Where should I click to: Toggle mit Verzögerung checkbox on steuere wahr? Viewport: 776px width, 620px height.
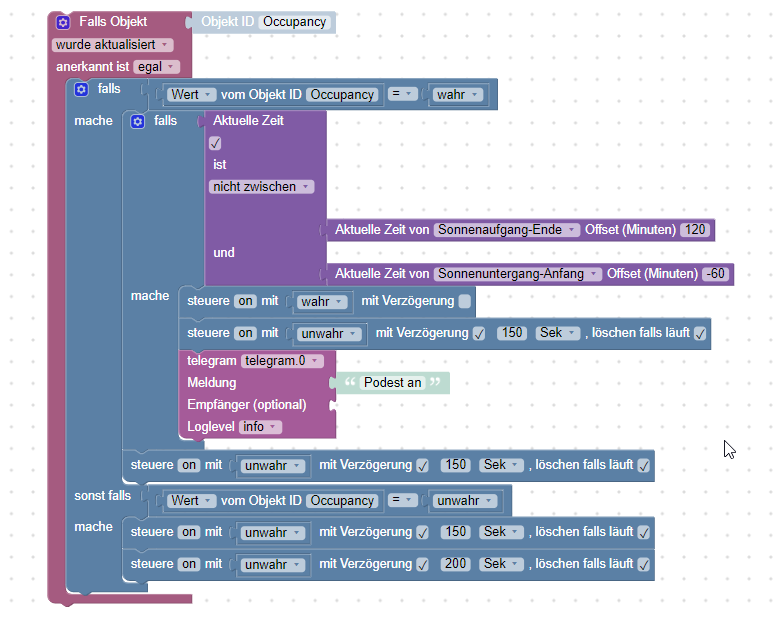[x=465, y=301]
